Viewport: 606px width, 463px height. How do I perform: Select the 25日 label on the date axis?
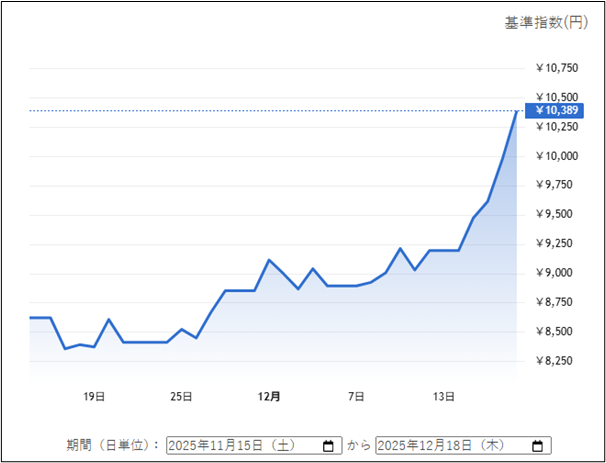pos(182,397)
